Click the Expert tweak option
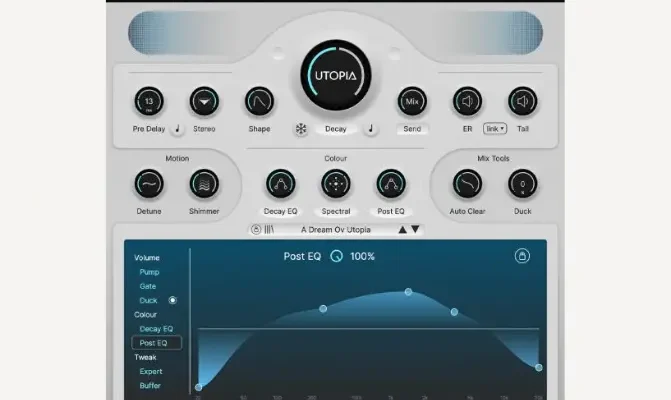This screenshot has width=671, height=400. point(150,371)
